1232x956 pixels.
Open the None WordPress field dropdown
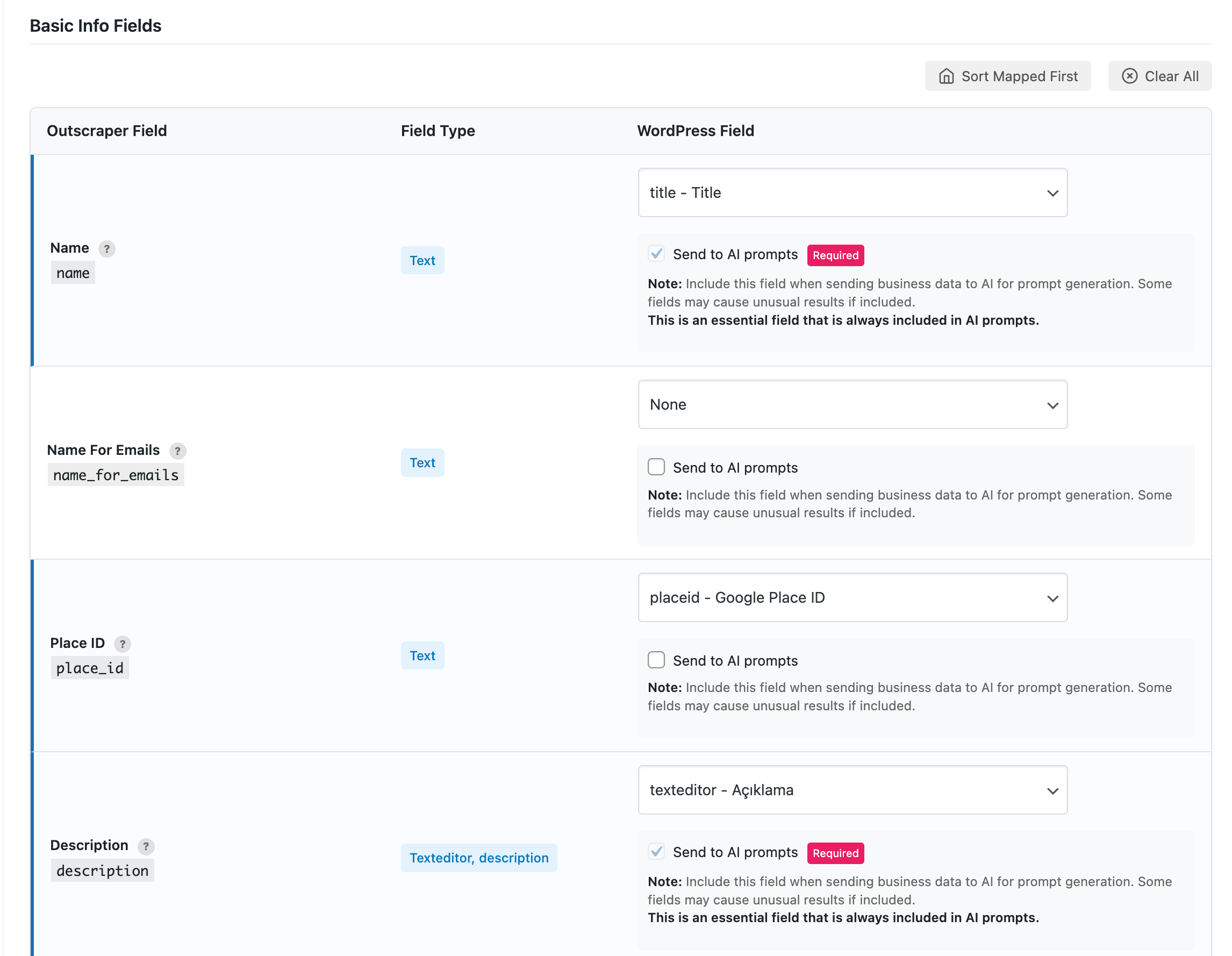pyautogui.click(x=852, y=405)
